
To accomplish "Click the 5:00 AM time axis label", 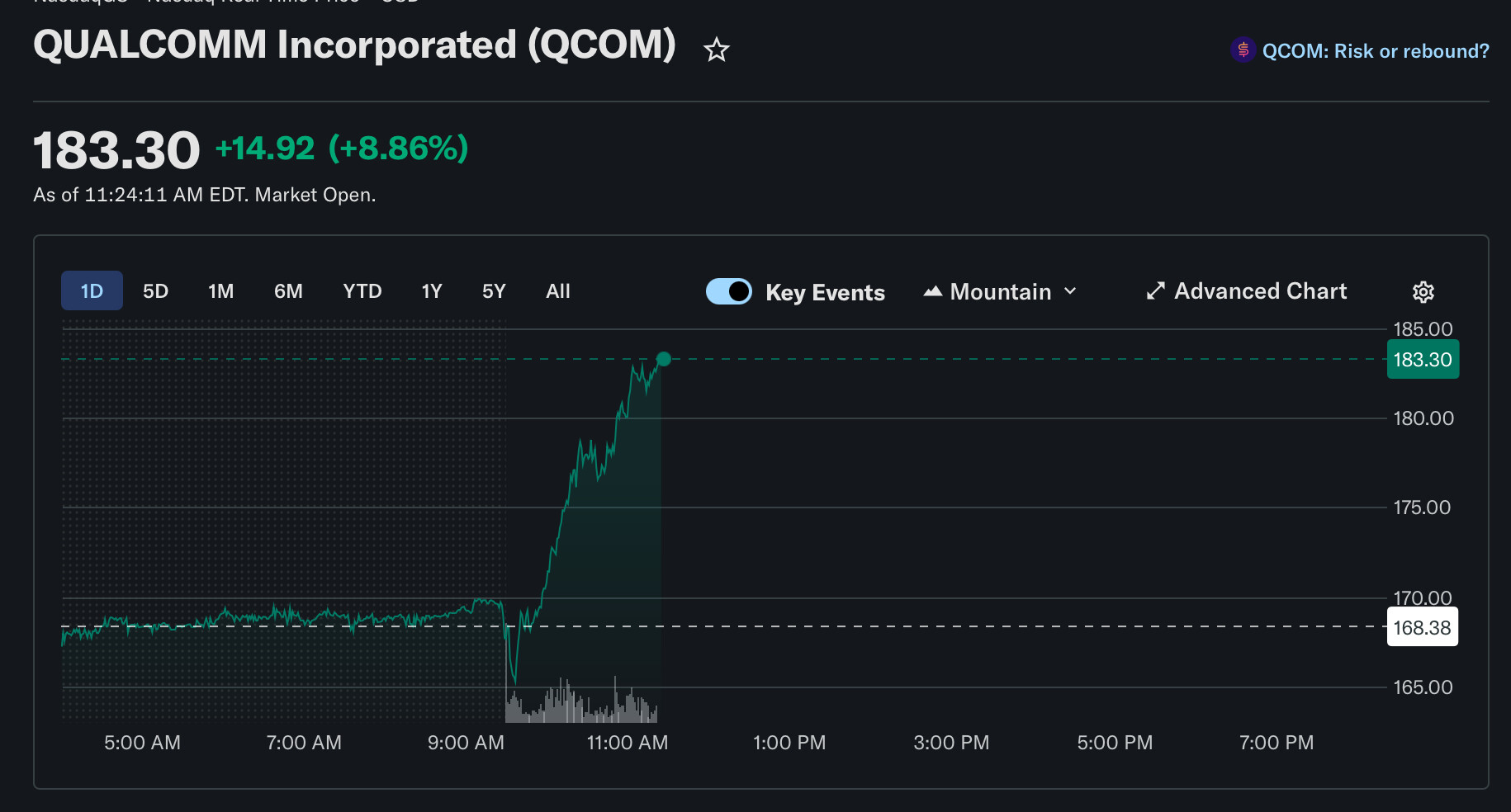I will click(142, 743).
